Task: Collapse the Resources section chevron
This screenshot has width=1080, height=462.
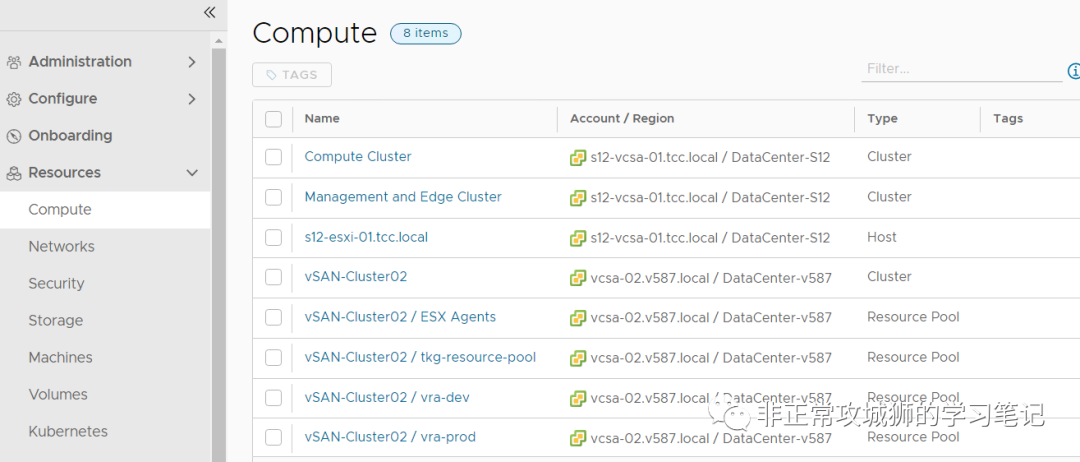Action: point(192,173)
